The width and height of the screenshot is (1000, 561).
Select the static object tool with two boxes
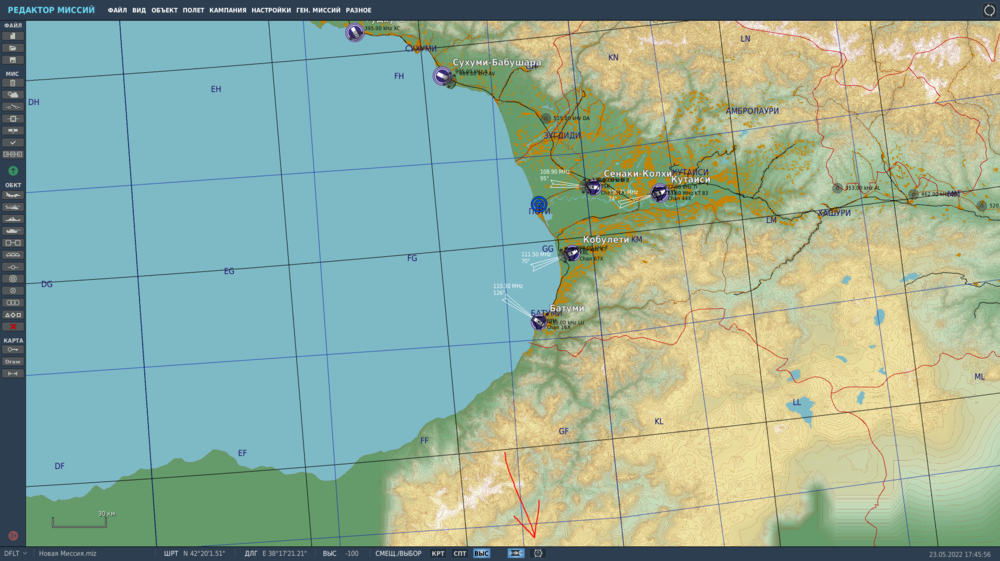pyautogui.click(x=13, y=243)
